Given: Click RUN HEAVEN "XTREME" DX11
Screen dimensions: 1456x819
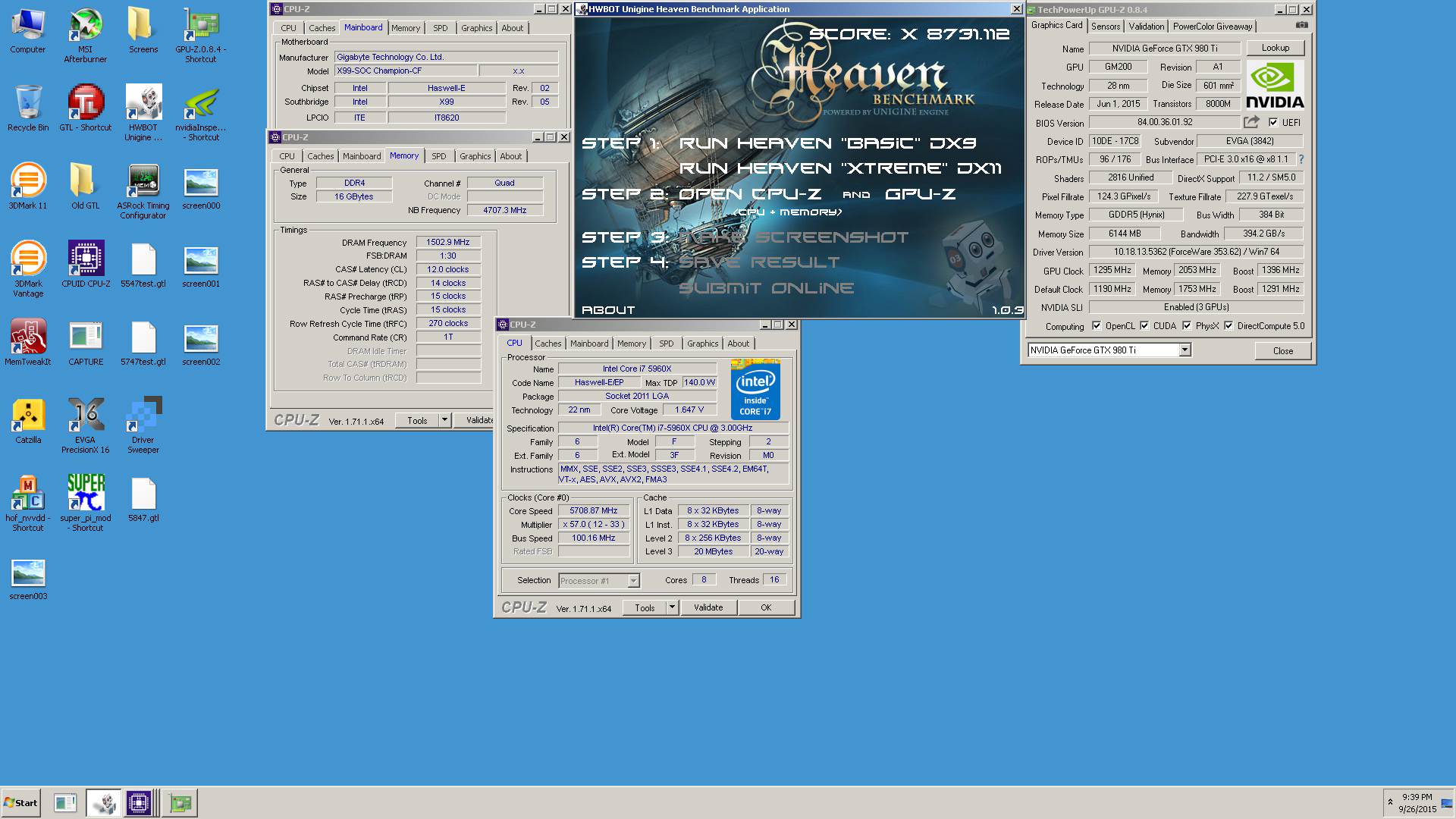Looking at the screenshot, I should [840, 168].
